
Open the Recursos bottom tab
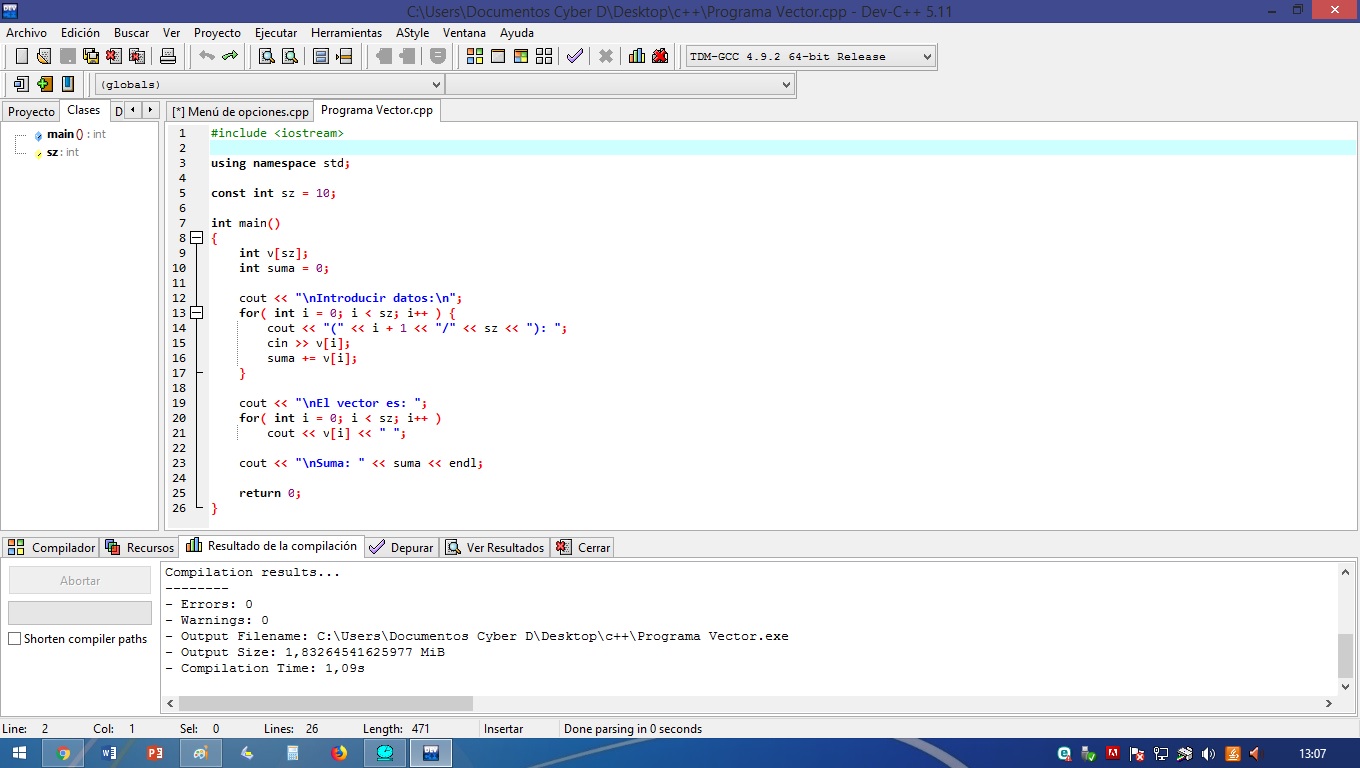[139, 547]
